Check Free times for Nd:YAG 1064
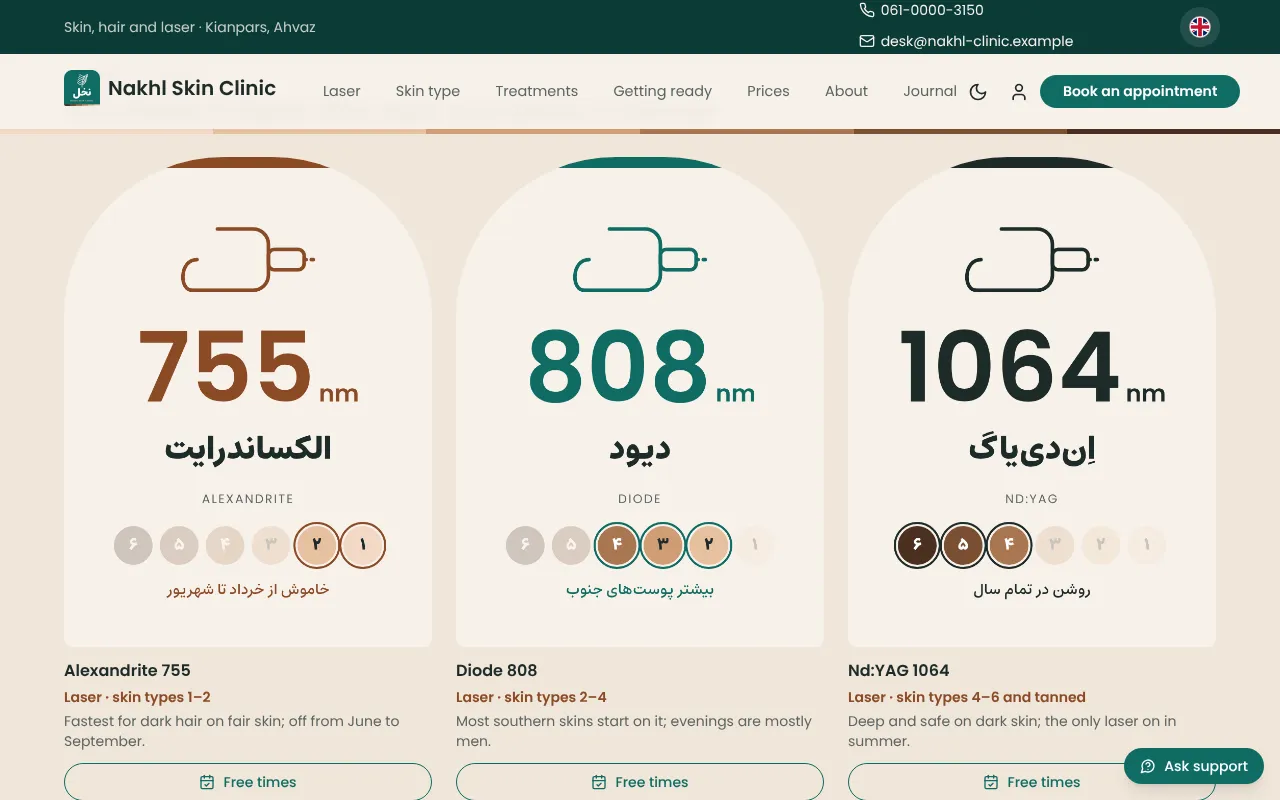This screenshot has height=800, width=1280. [x=1032, y=782]
